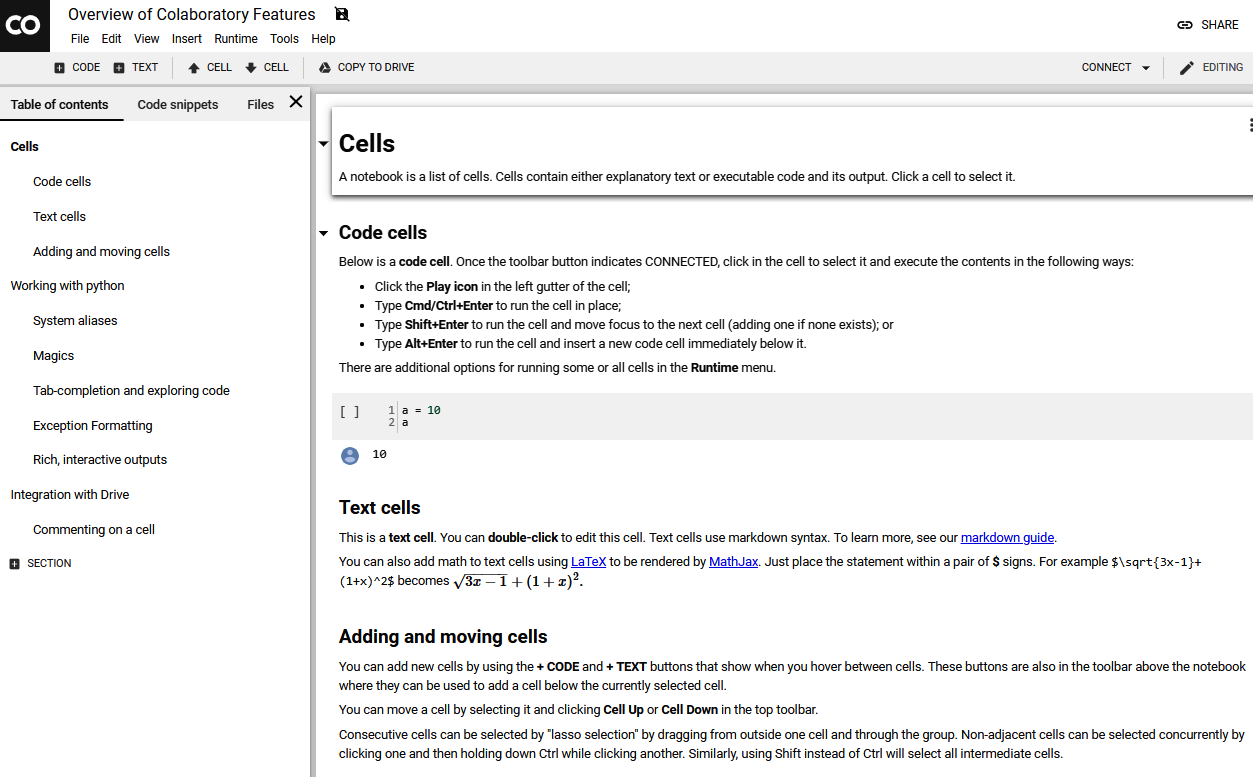The image size is (1253, 777).
Task: Open the Insert menu
Action: [187, 39]
